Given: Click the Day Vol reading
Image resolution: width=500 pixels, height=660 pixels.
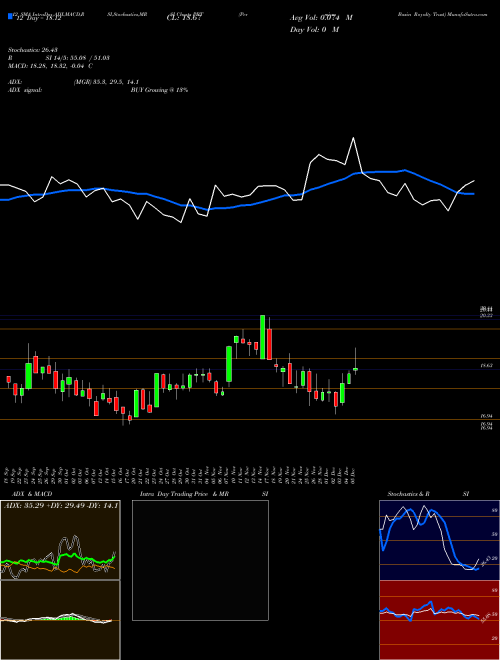Looking at the screenshot, I should (x=314, y=30).
